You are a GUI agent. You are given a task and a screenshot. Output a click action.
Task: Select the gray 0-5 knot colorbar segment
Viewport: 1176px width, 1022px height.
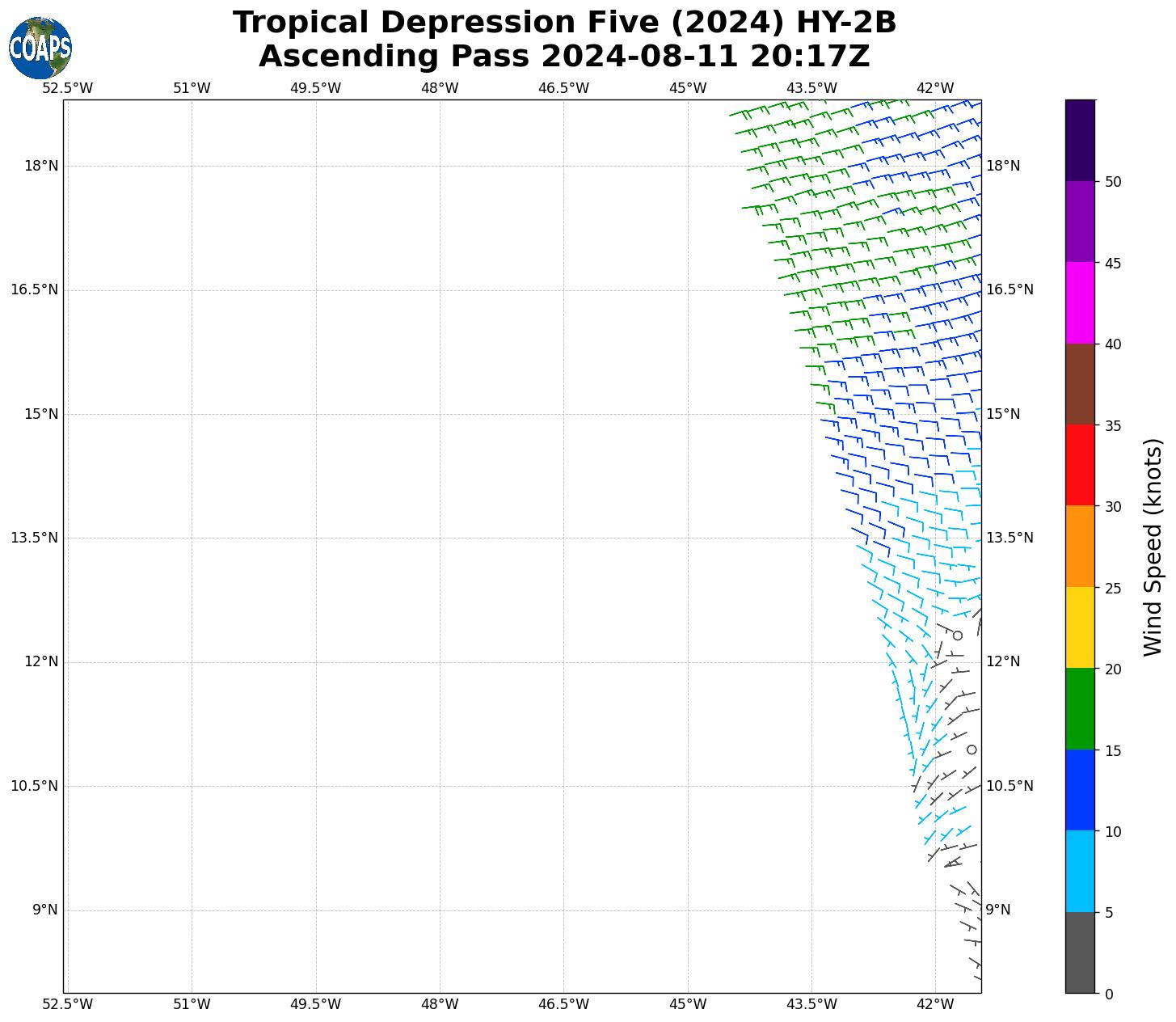tap(1080, 952)
